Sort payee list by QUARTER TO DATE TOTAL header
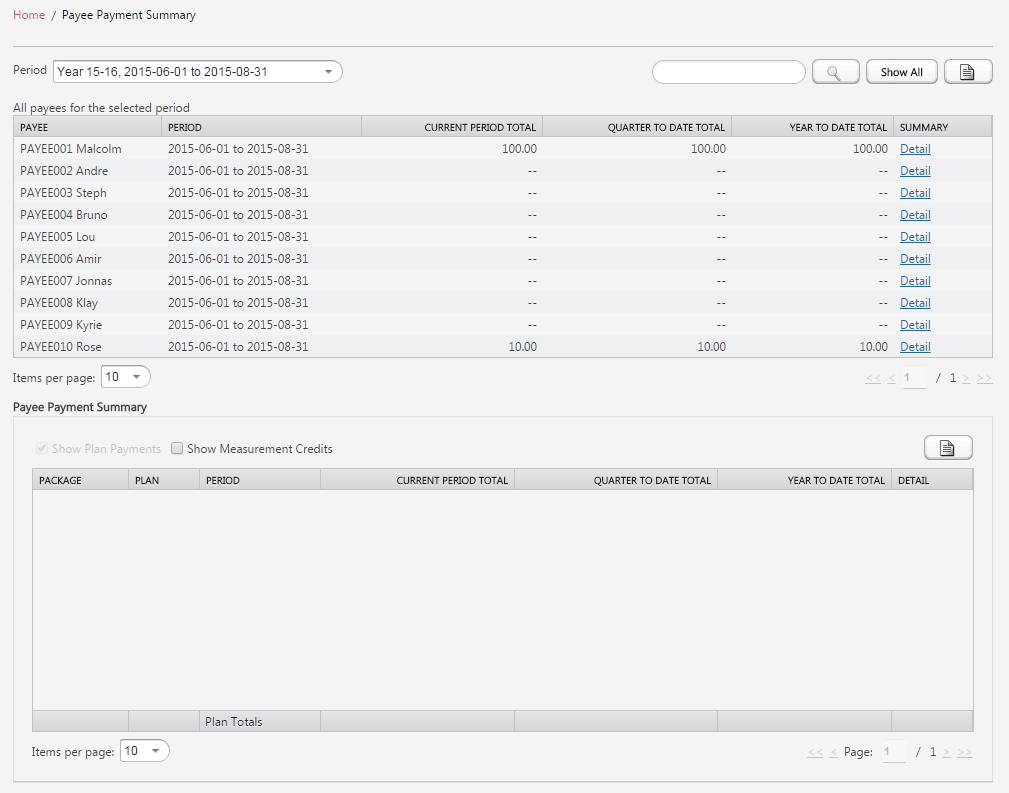This screenshot has height=793, width=1009. pos(637,127)
